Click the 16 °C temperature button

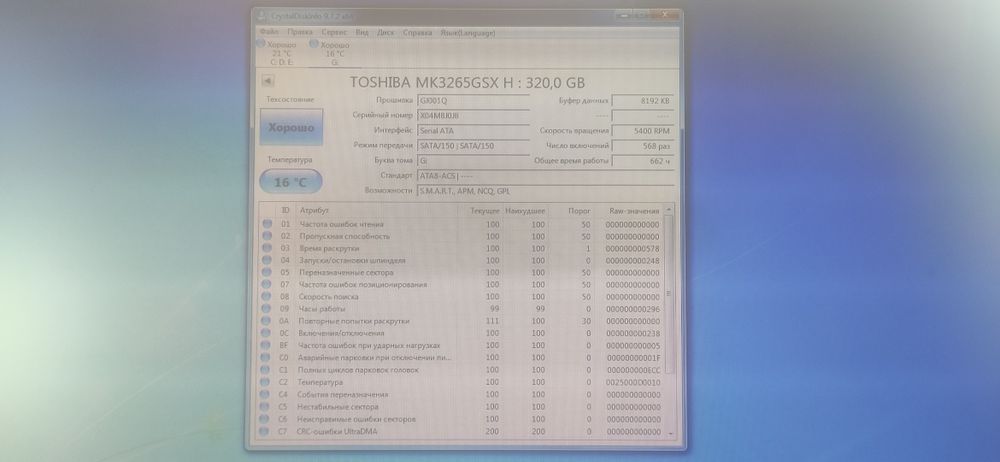click(x=291, y=183)
